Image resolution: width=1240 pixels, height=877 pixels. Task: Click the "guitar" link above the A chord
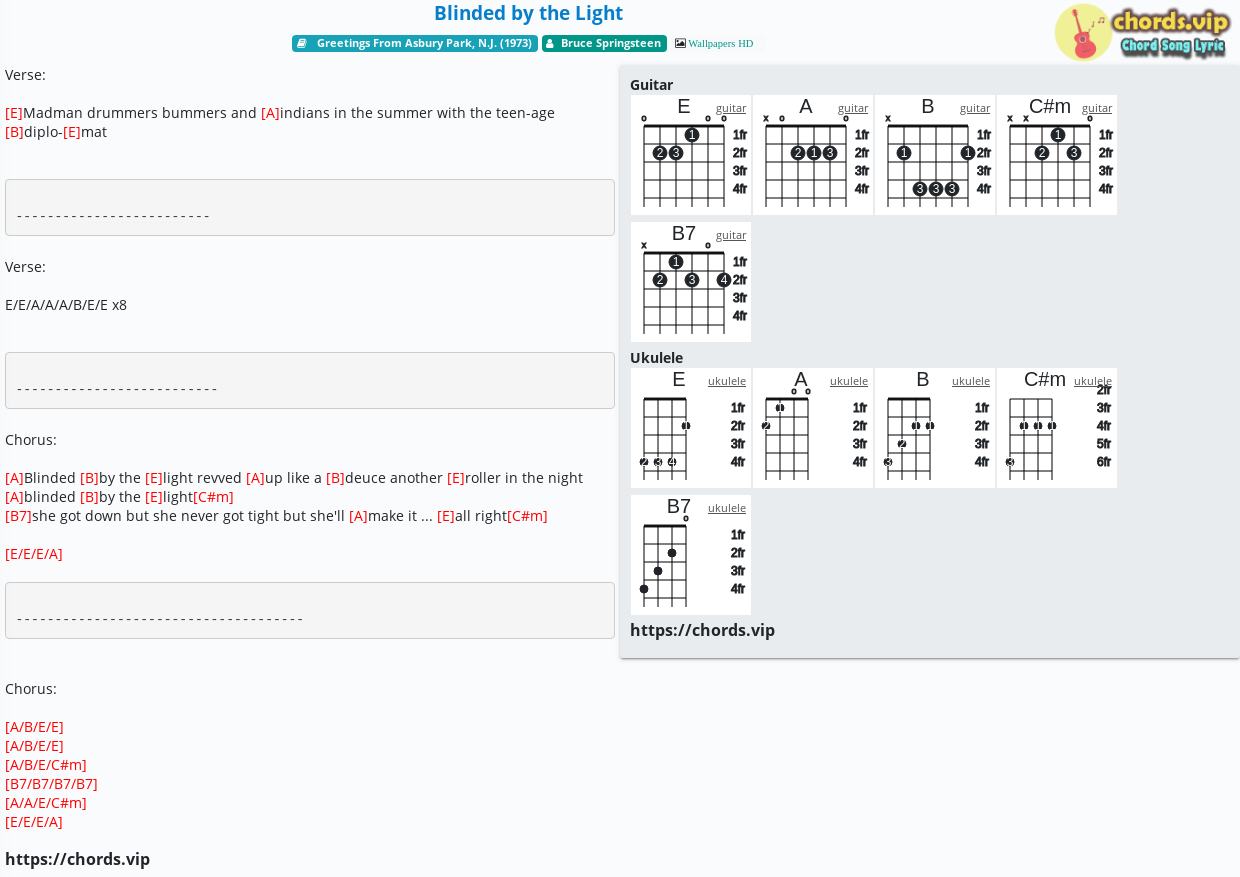[853, 108]
